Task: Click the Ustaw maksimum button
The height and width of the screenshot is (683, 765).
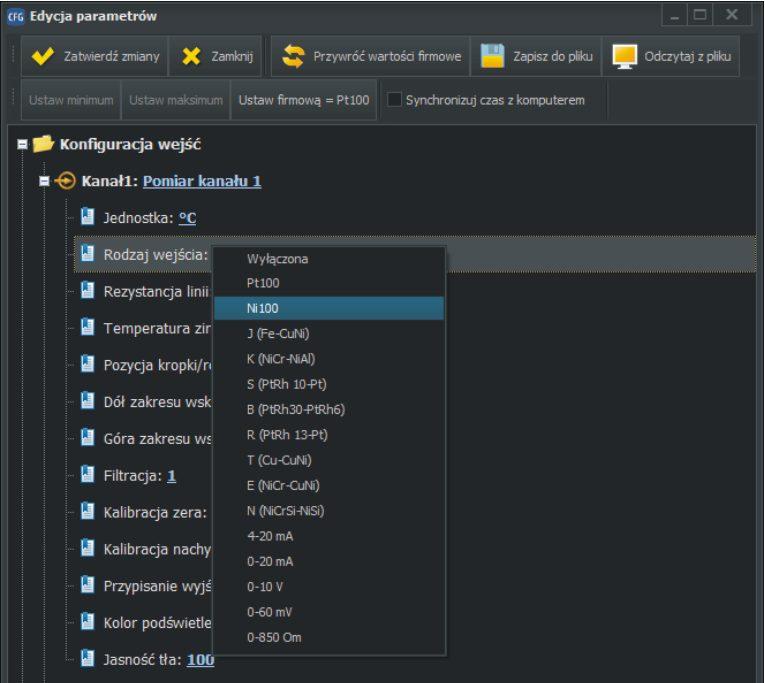Action: click(x=176, y=100)
